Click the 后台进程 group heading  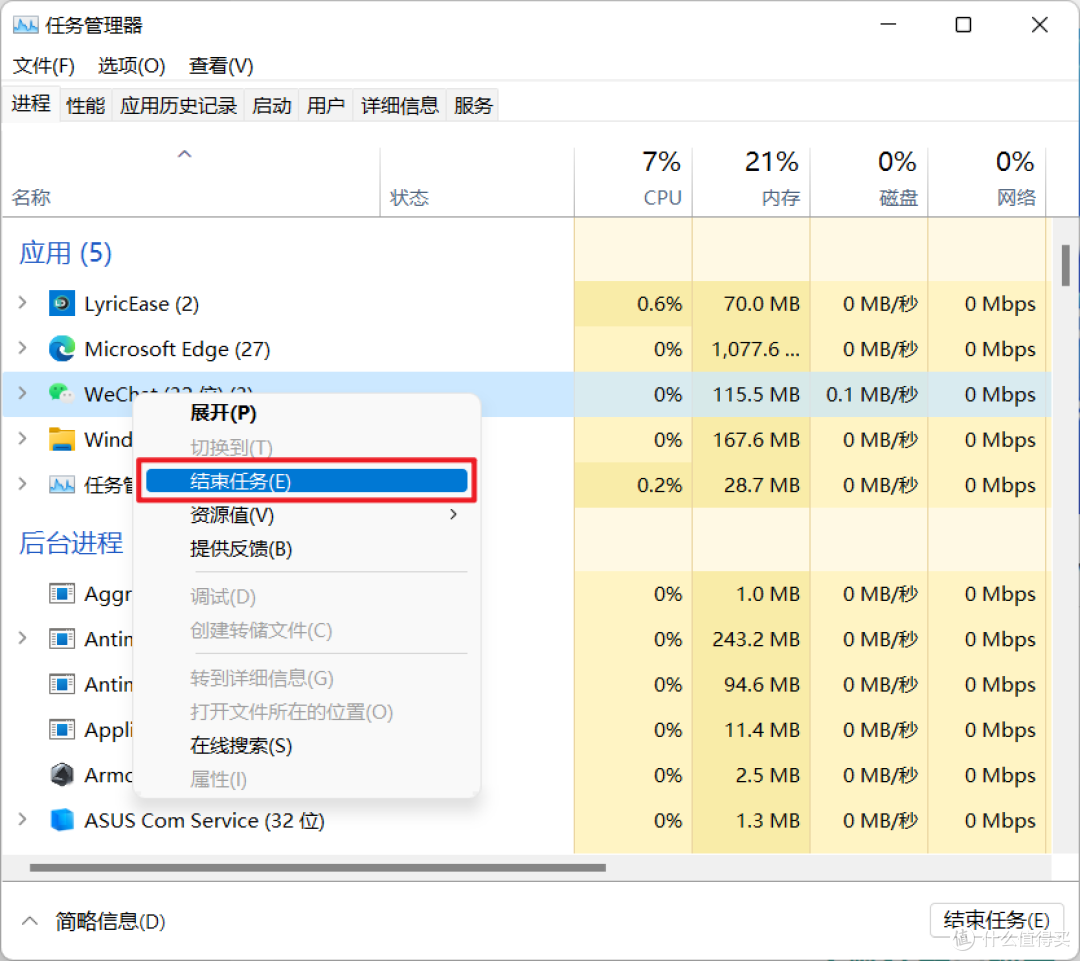71,543
